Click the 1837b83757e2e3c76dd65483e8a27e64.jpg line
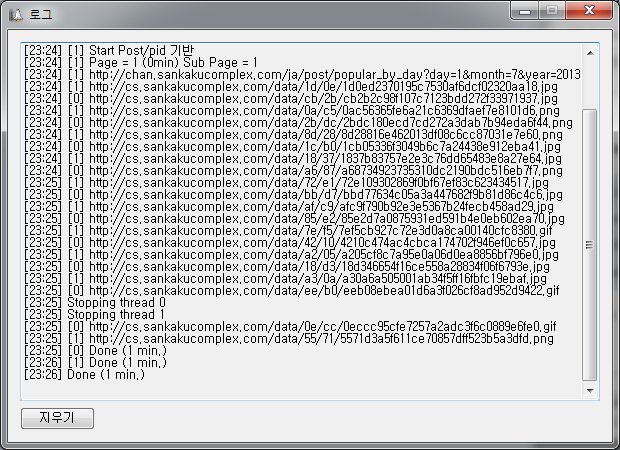This screenshot has height=450, width=620. (293, 159)
